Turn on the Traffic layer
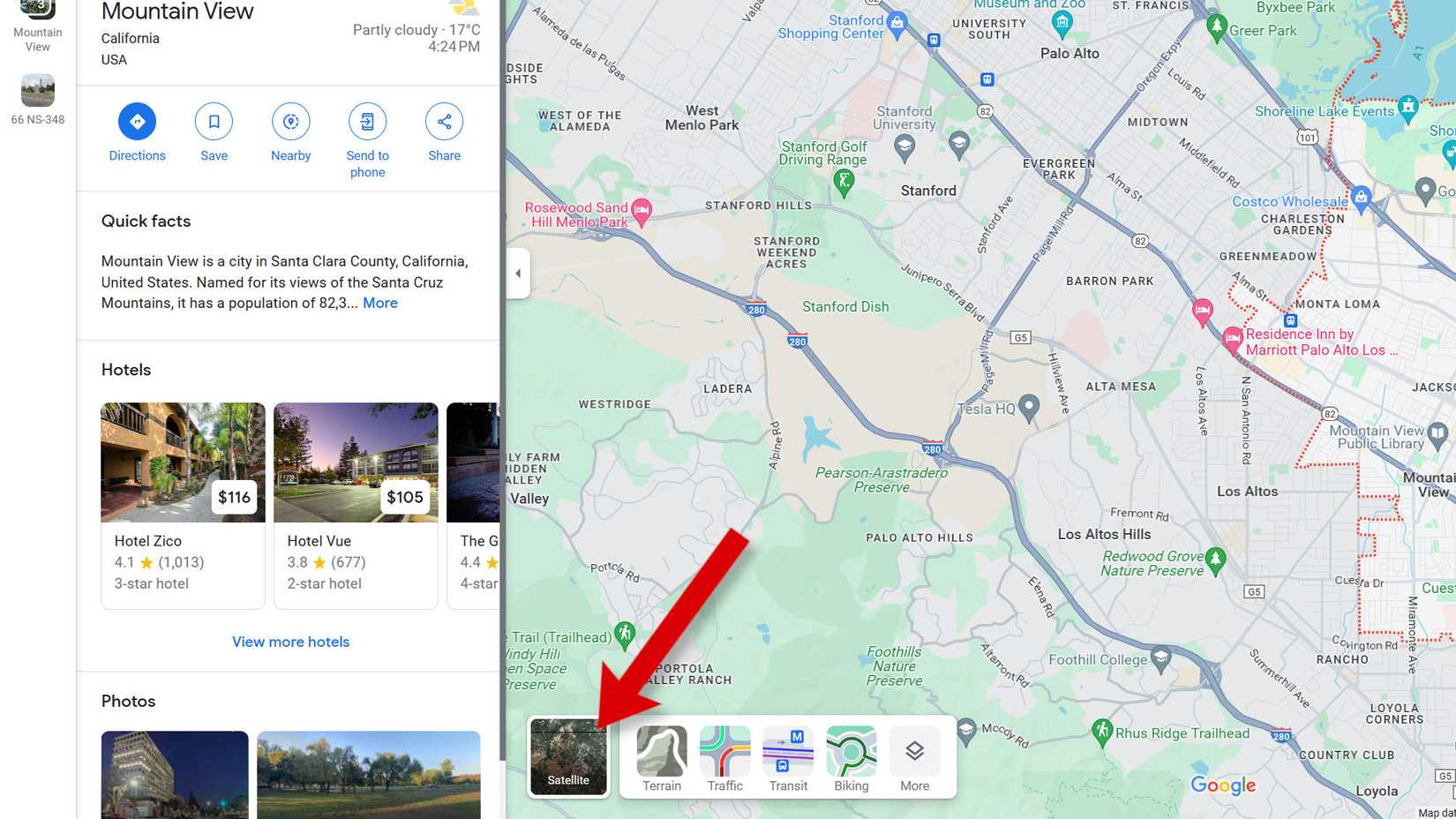Viewport: 1456px width, 819px height. [725, 759]
